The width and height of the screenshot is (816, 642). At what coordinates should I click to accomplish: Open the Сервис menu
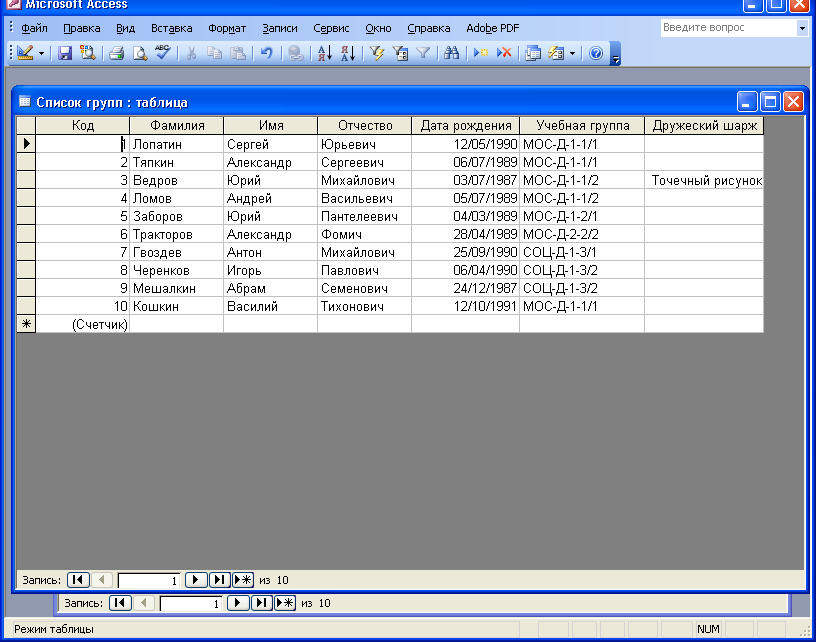click(331, 28)
